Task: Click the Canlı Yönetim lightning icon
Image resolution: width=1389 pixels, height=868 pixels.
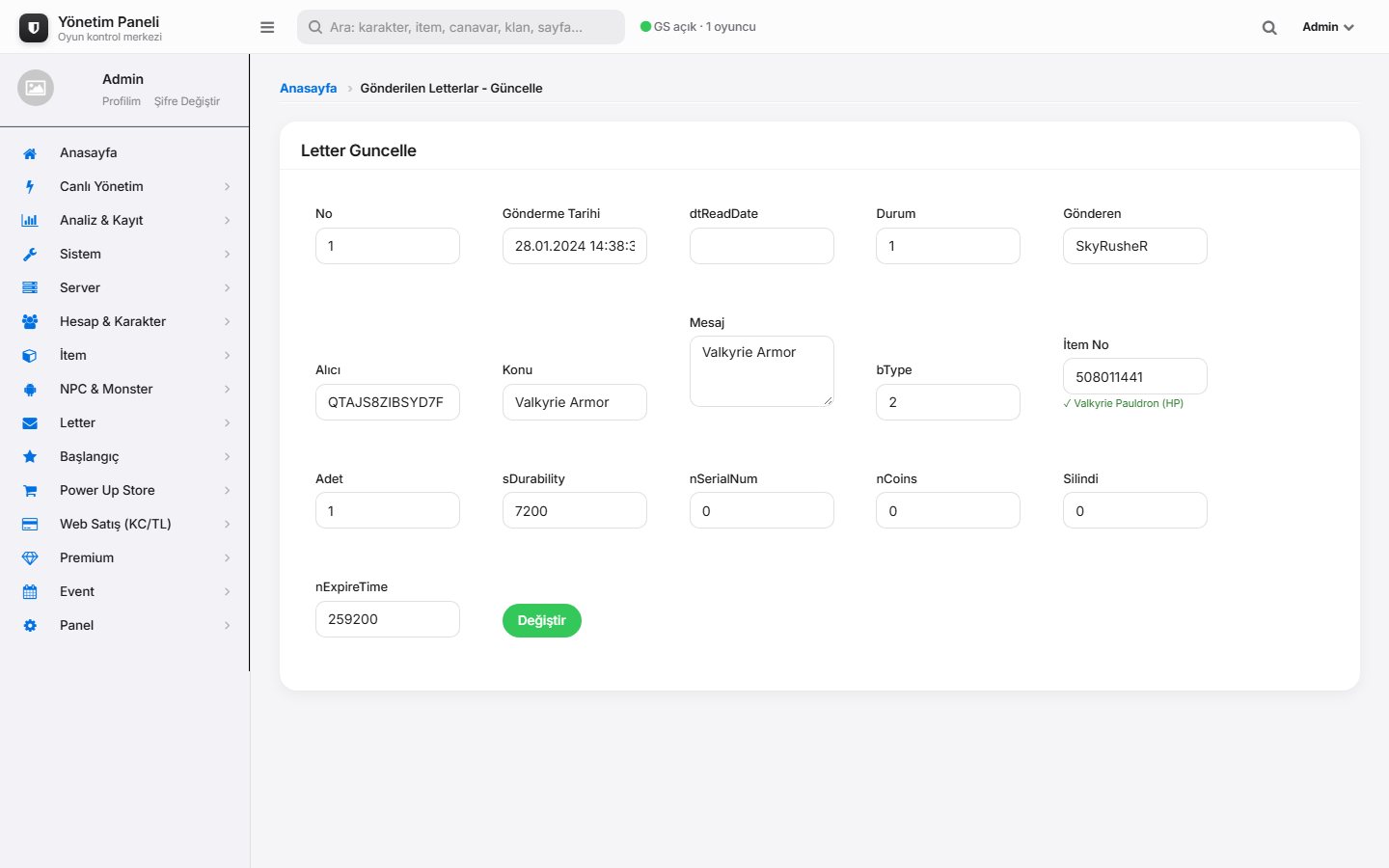Action: [30, 187]
